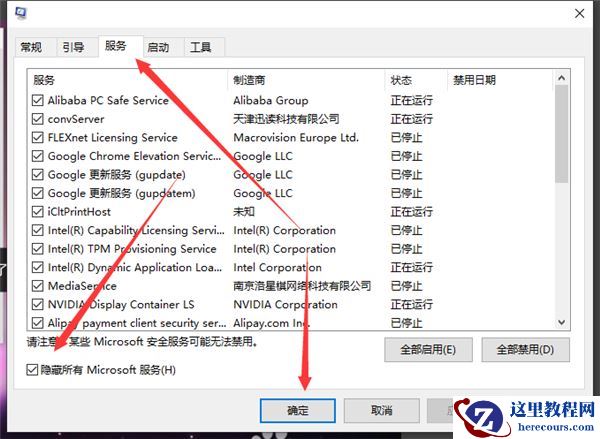Toggle Intel(R) Capability Licensing Service checkbox
The height and width of the screenshot is (439, 600).
[x=38, y=230]
